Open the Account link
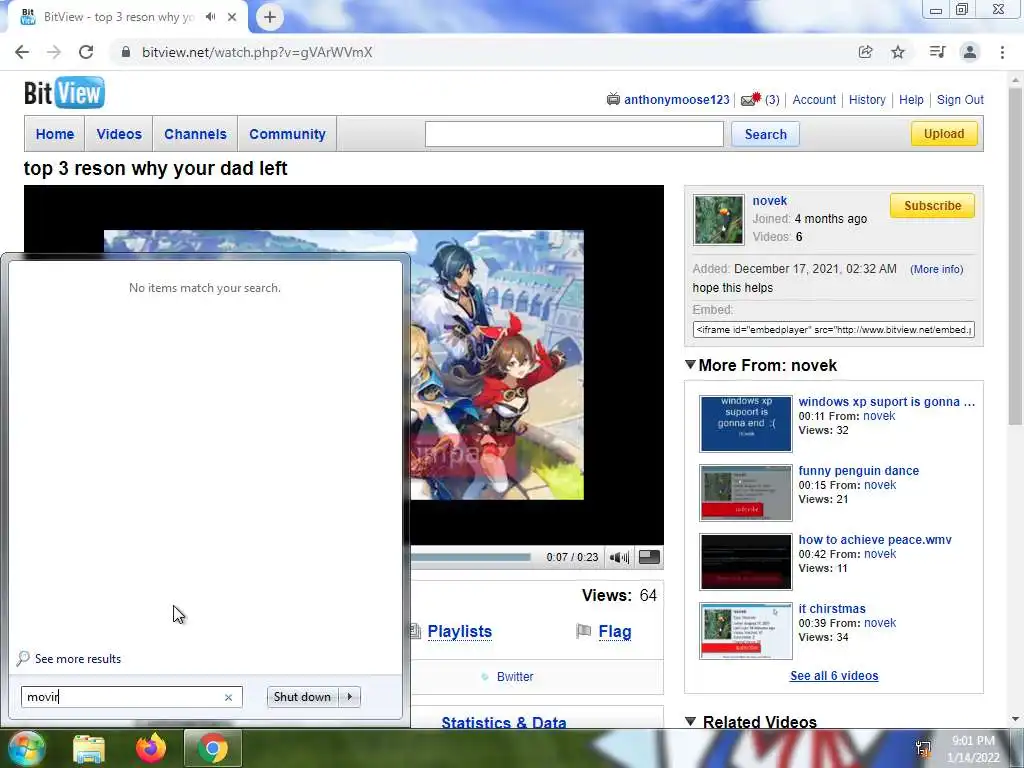 (814, 99)
